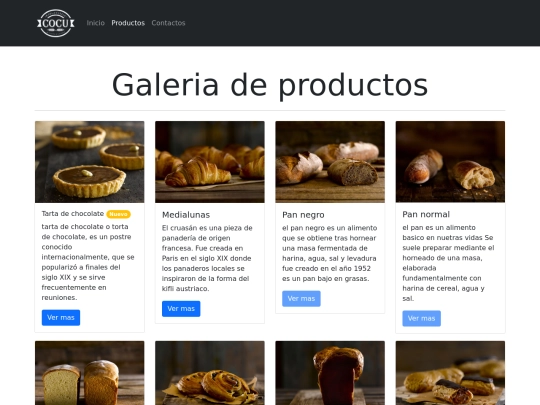Screen dimensions: 540x405
Task: Open the Pan normal baguette photo
Action: pyautogui.click(x=450, y=162)
